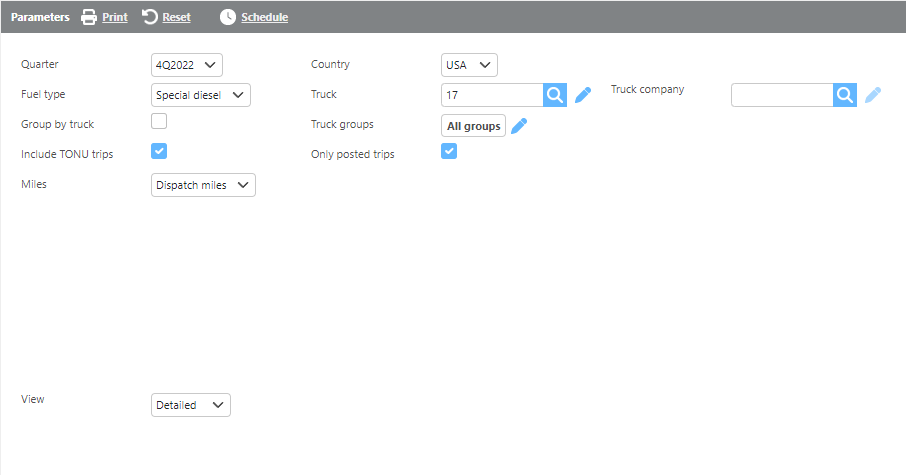Screen dimensions: 906x475
Task: Click the pencil icon beside Truck field
Action: click(x=583, y=95)
